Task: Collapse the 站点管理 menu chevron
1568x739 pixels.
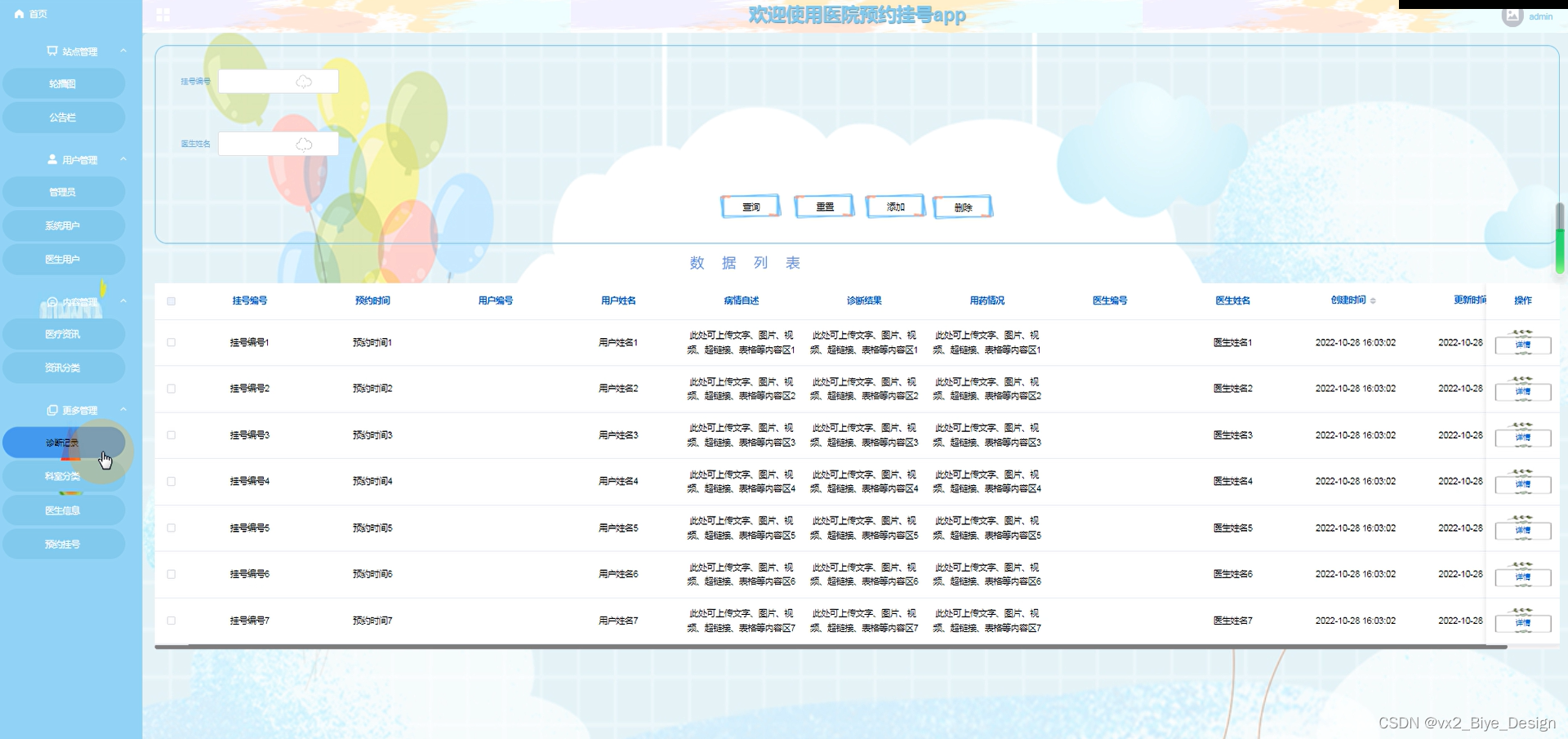Action: (123, 51)
